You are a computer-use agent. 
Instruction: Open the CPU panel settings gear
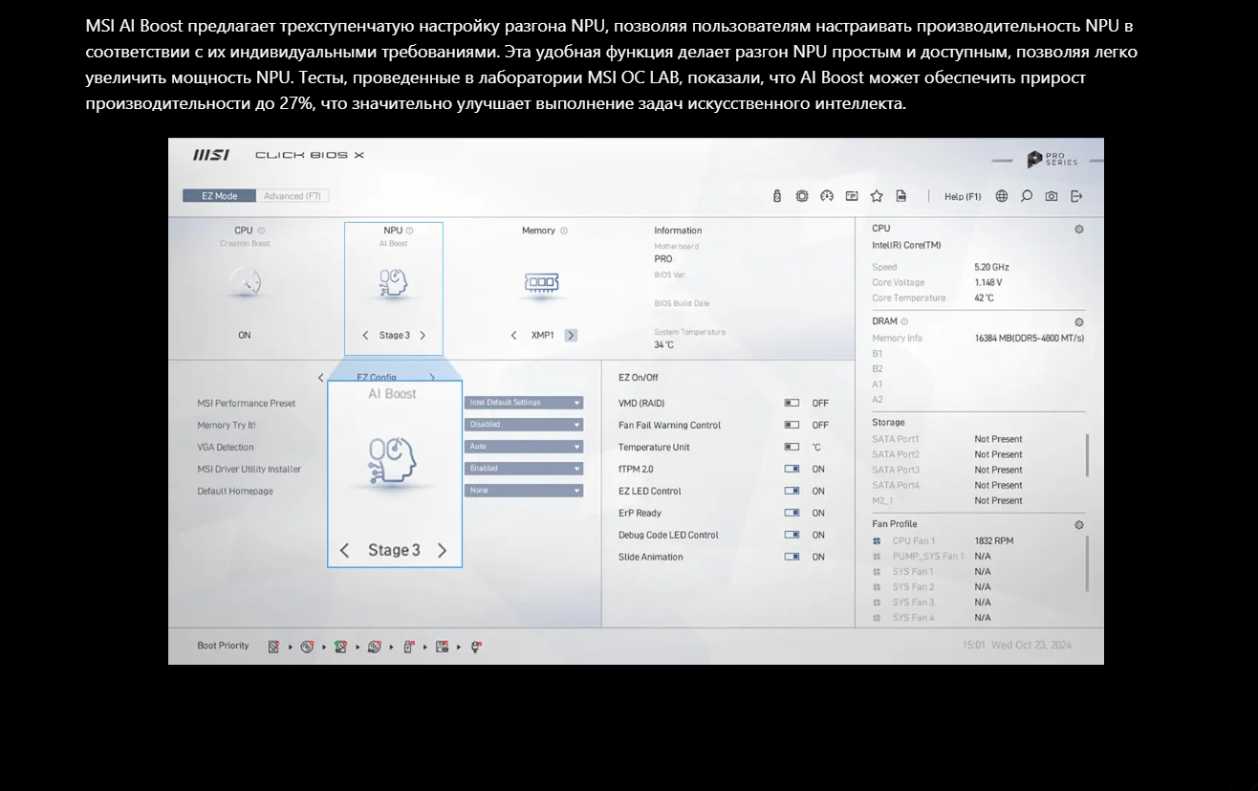[1079, 229]
